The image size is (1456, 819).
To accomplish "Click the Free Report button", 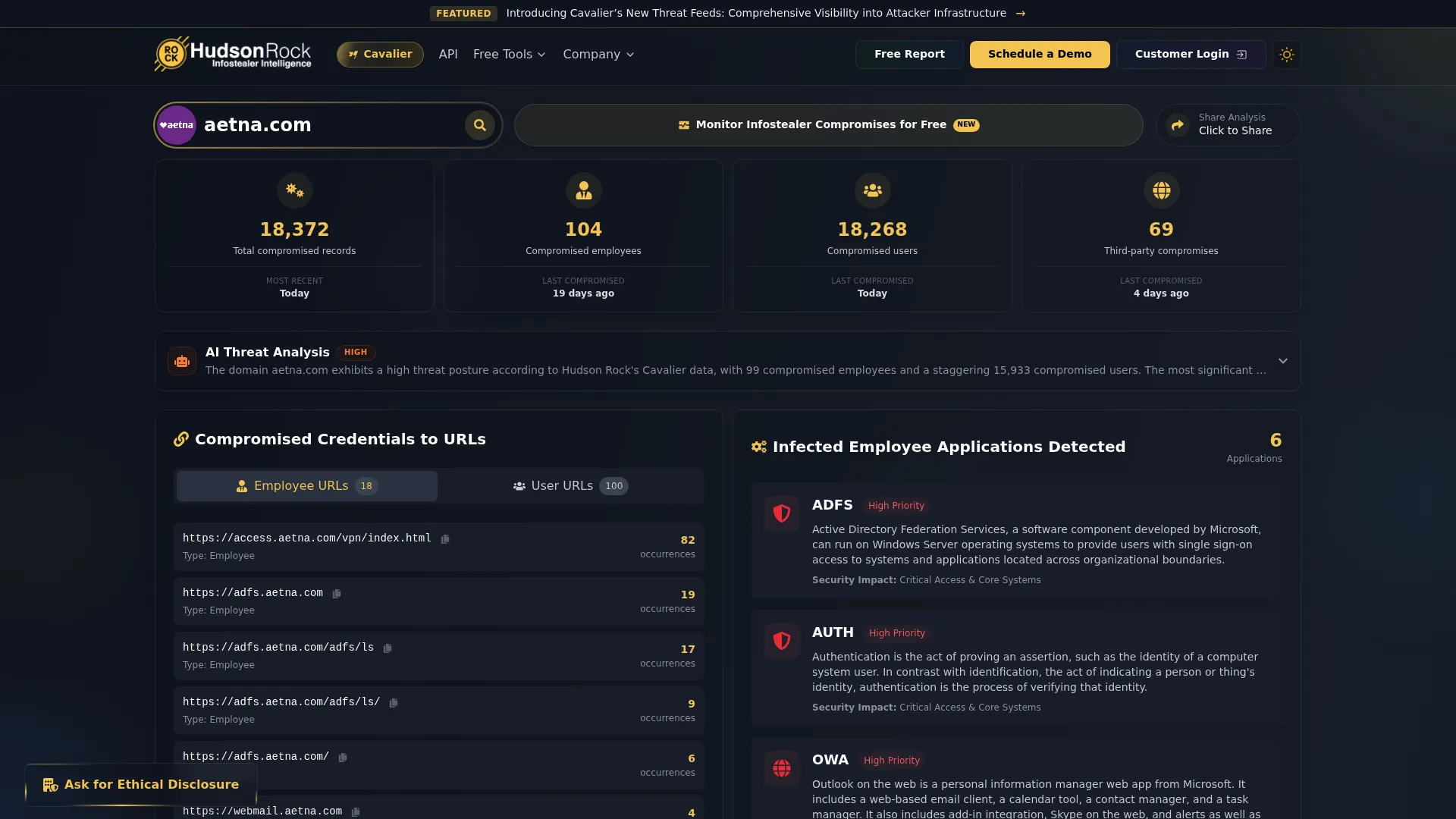I will [909, 55].
